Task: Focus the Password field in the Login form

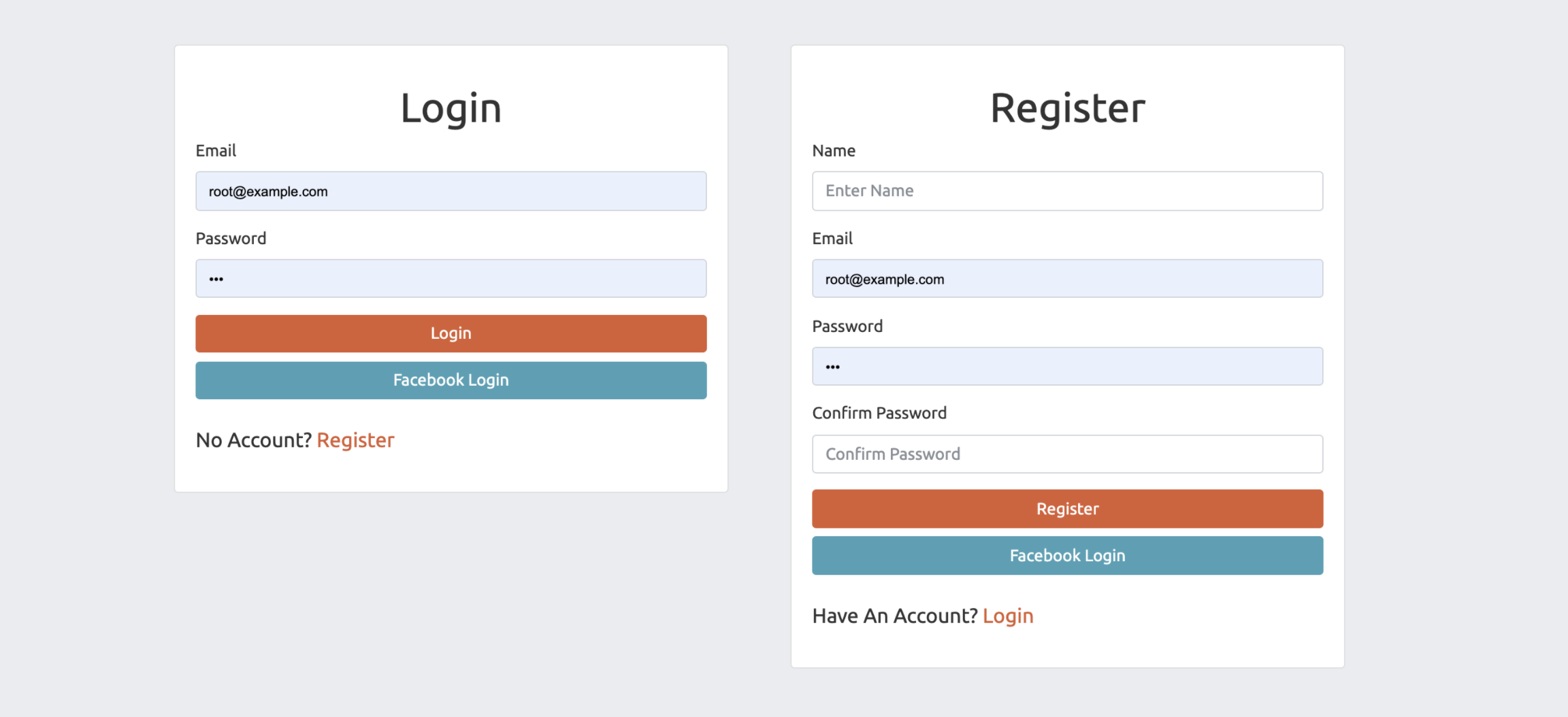Action: [x=451, y=278]
